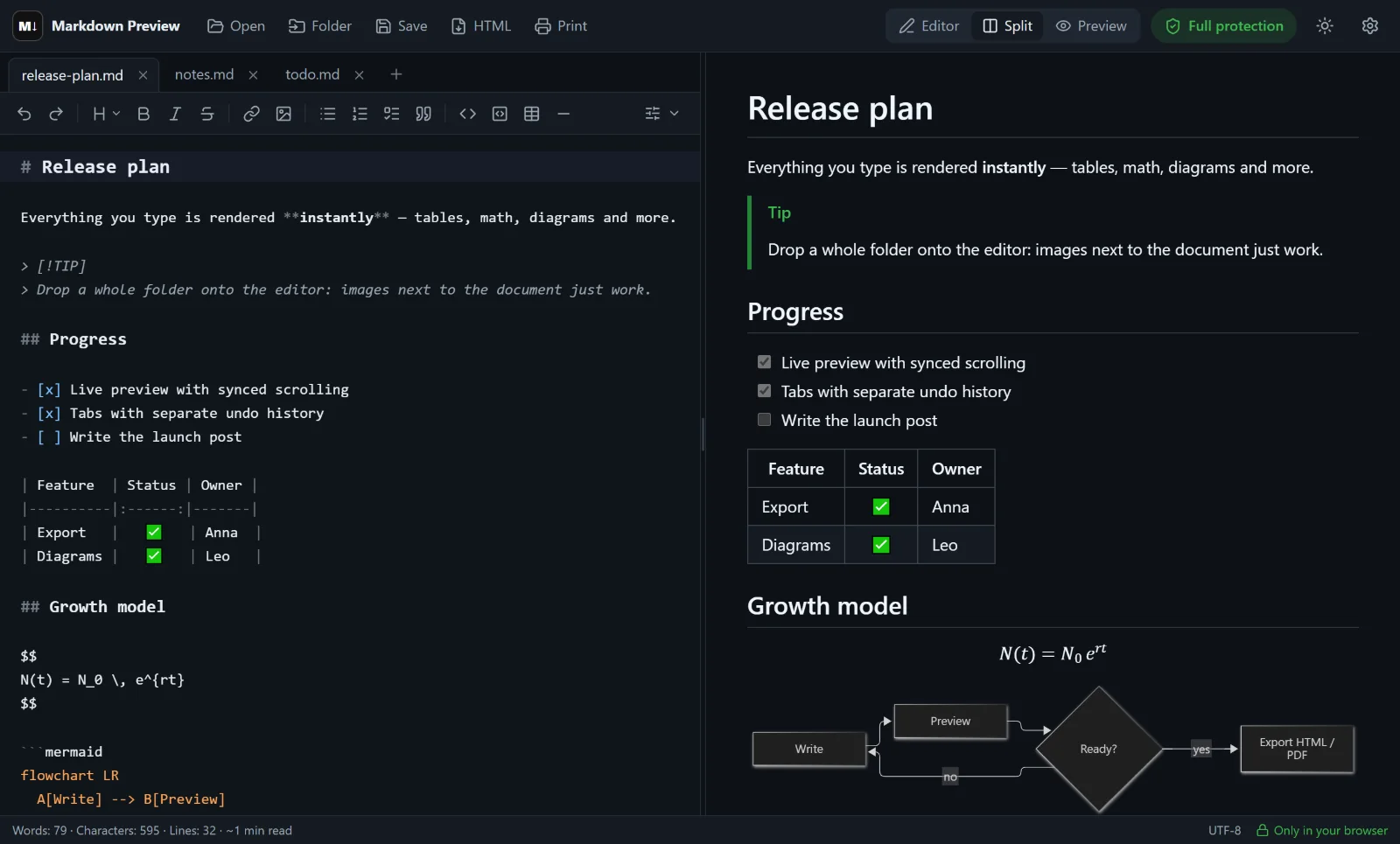This screenshot has width=1400, height=844.
Task: Apply bold formatting
Action: coord(143,114)
